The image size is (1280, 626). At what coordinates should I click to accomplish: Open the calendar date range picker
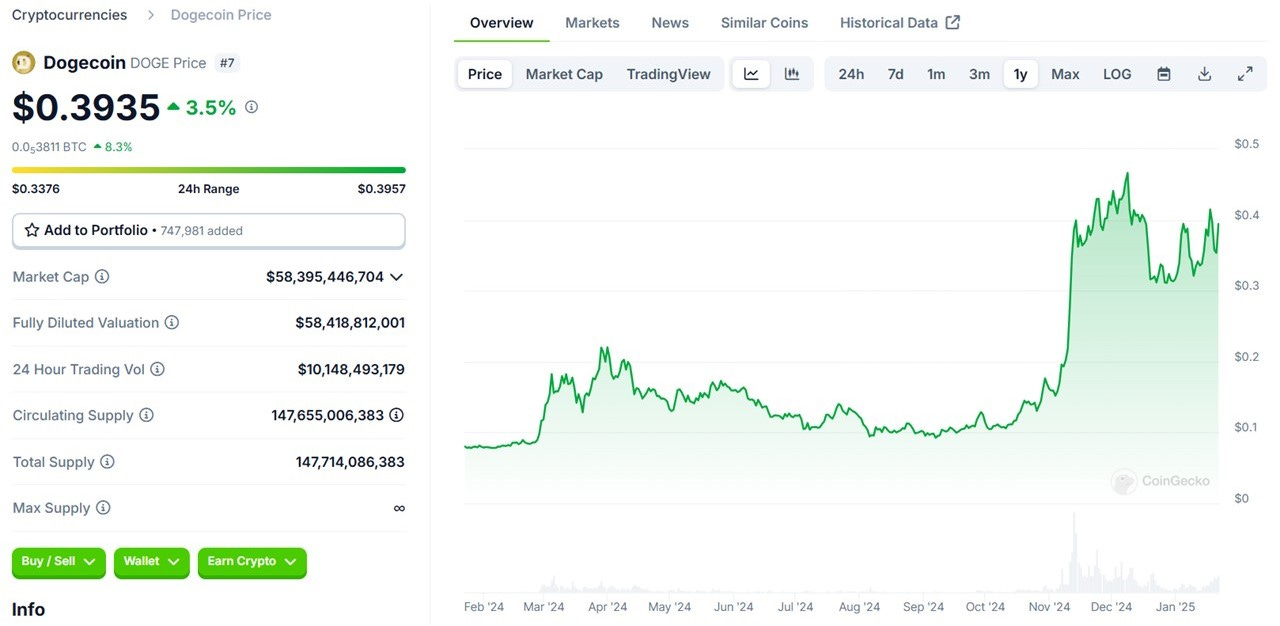1164,74
